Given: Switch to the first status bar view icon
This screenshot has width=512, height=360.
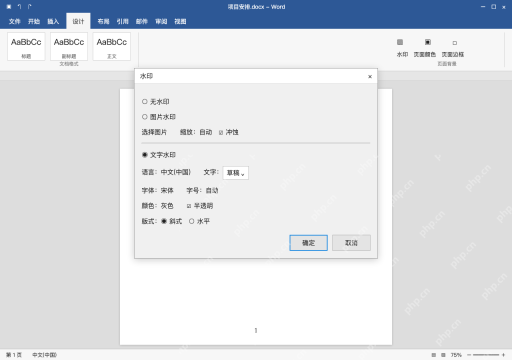Looking at the screenshot, I should pos(434,355).
